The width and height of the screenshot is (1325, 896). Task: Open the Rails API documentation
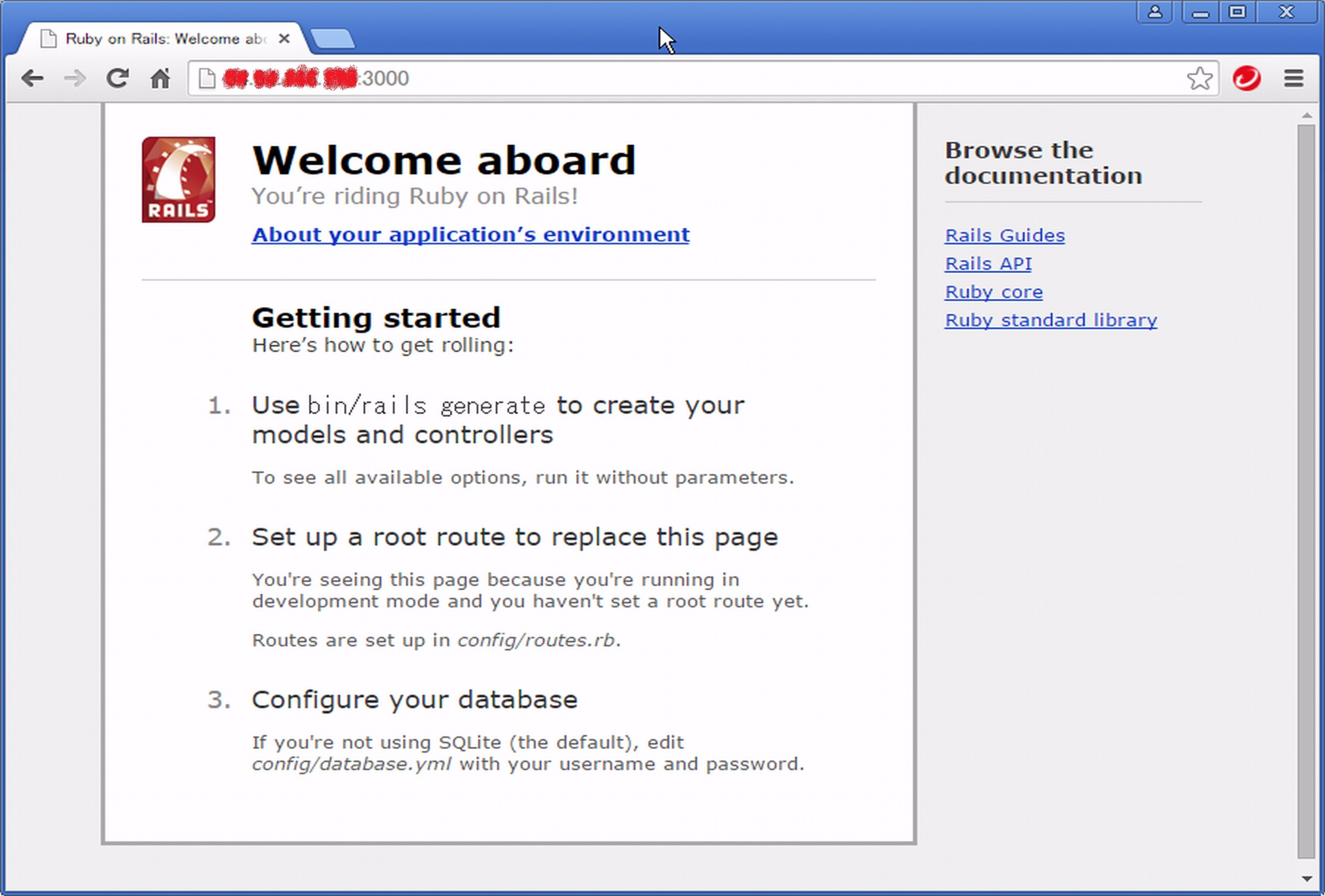point(988,263)
